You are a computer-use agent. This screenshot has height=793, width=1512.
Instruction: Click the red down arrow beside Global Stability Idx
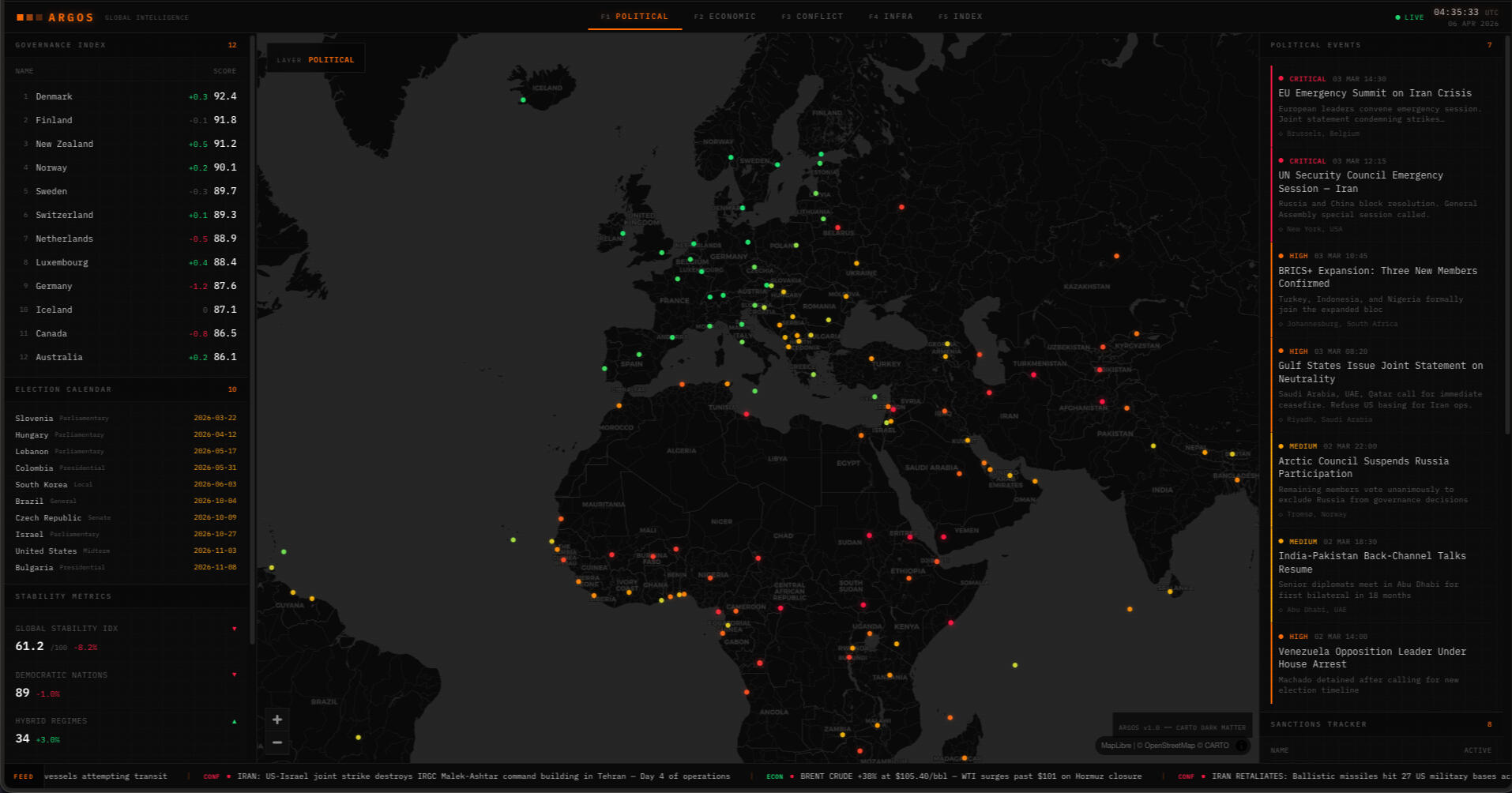click(235, 629)
